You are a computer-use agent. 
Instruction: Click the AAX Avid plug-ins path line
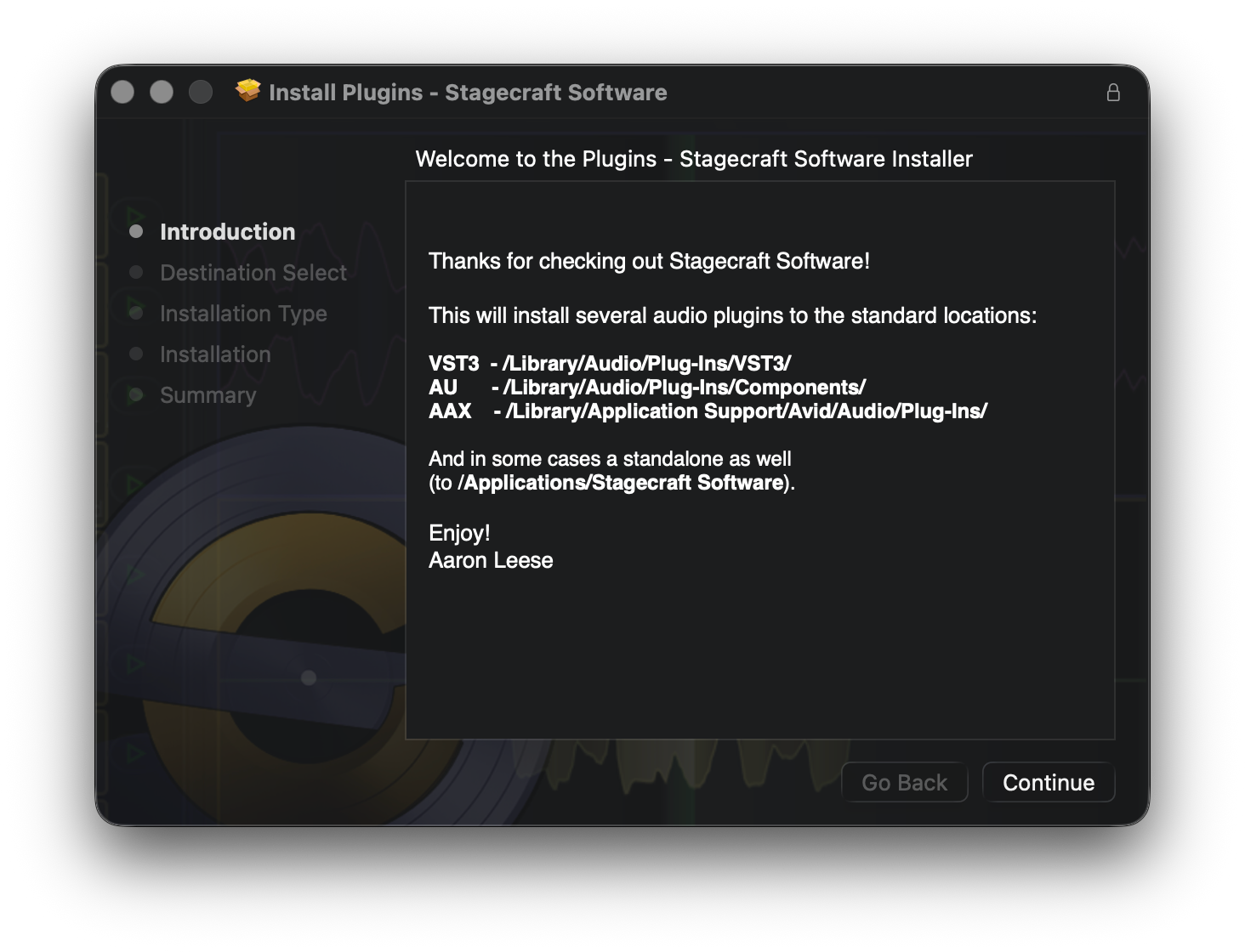tap(745, 411)
